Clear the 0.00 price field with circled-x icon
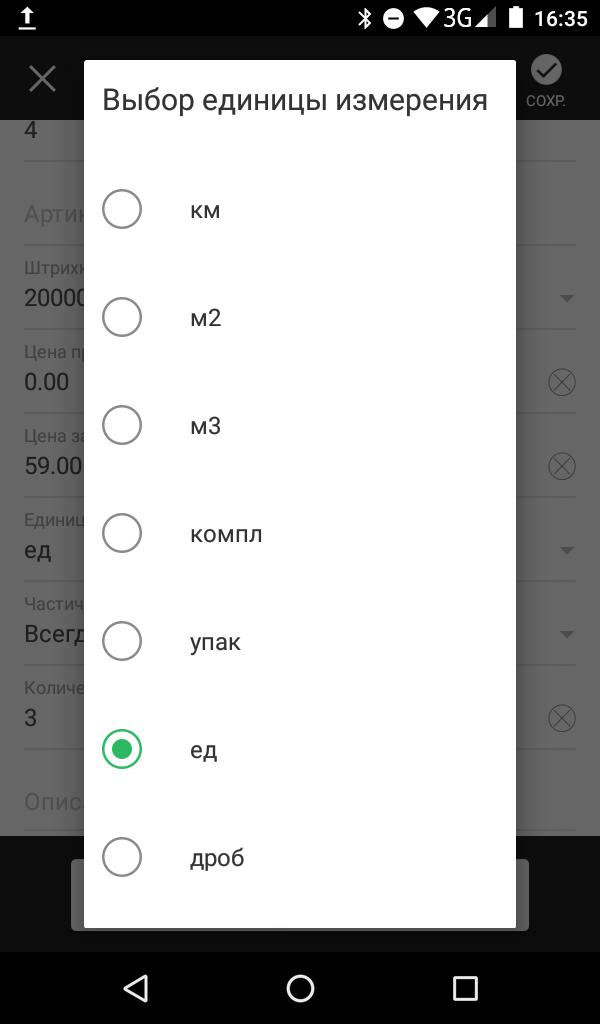This screenshot has width=600, height=1024. click(x=561, y=383)
